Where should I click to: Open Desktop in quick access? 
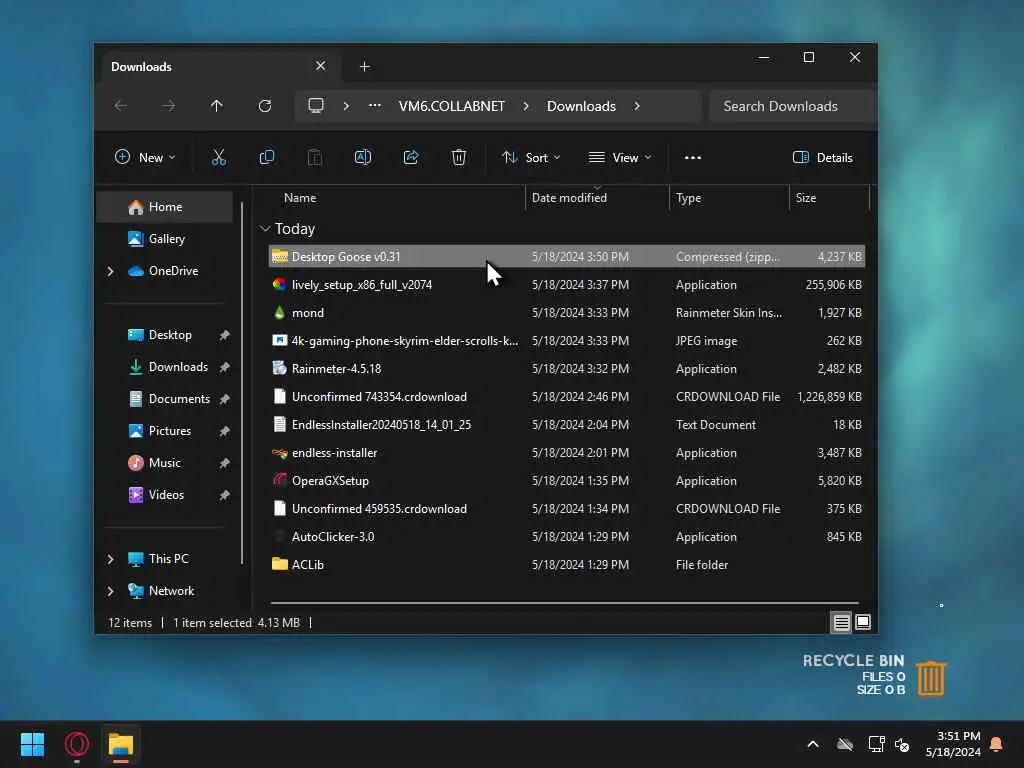tap(170, 335)
